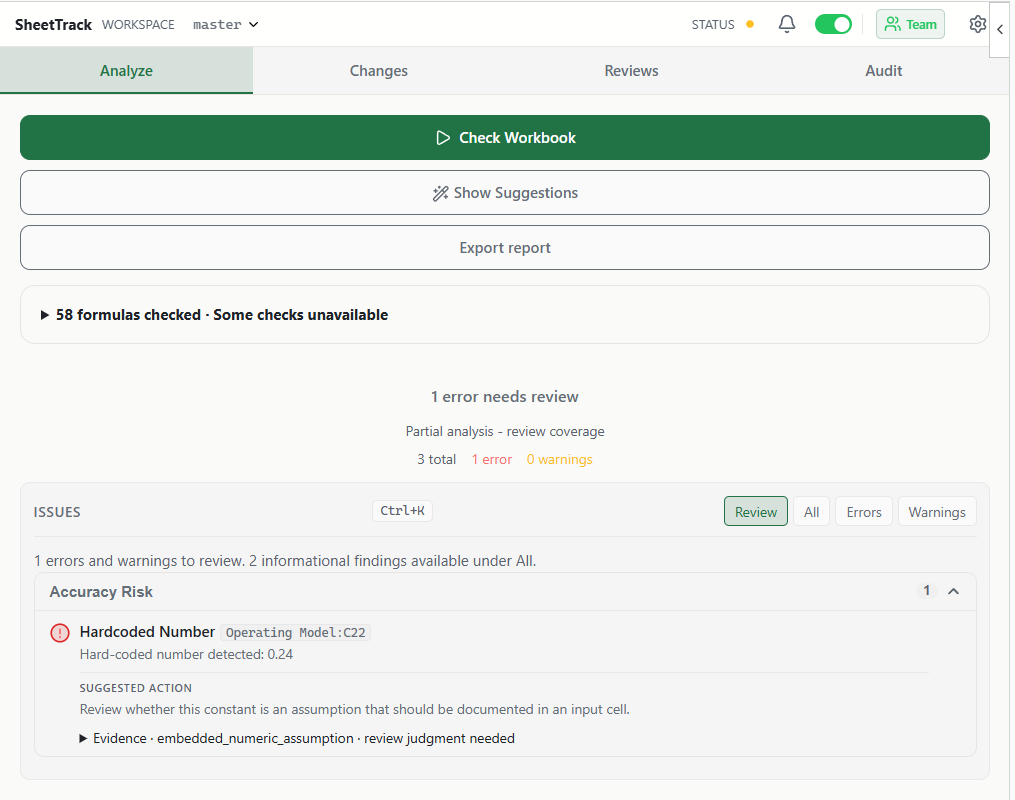Viewport: 1015px width, 800px height.
Task: Click the '1 error' count text
Action: [x=491, y=460]
